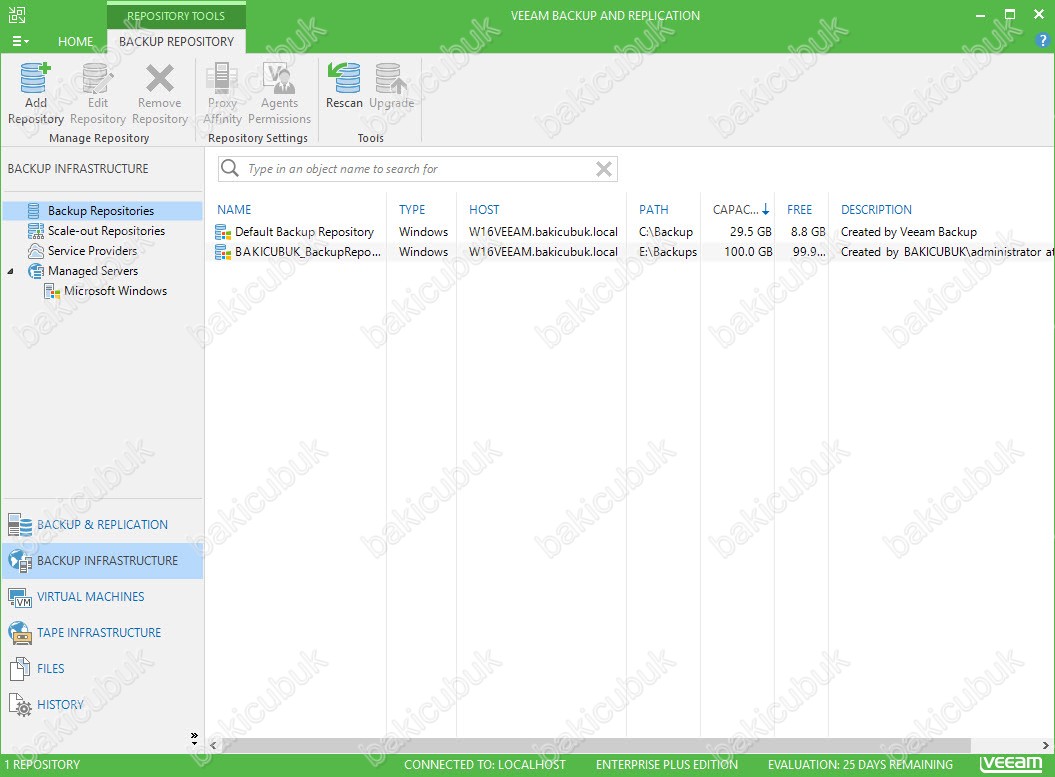Select Scale-out Repositories in the tree
The image size is (1055, 777).
[106, 231]
